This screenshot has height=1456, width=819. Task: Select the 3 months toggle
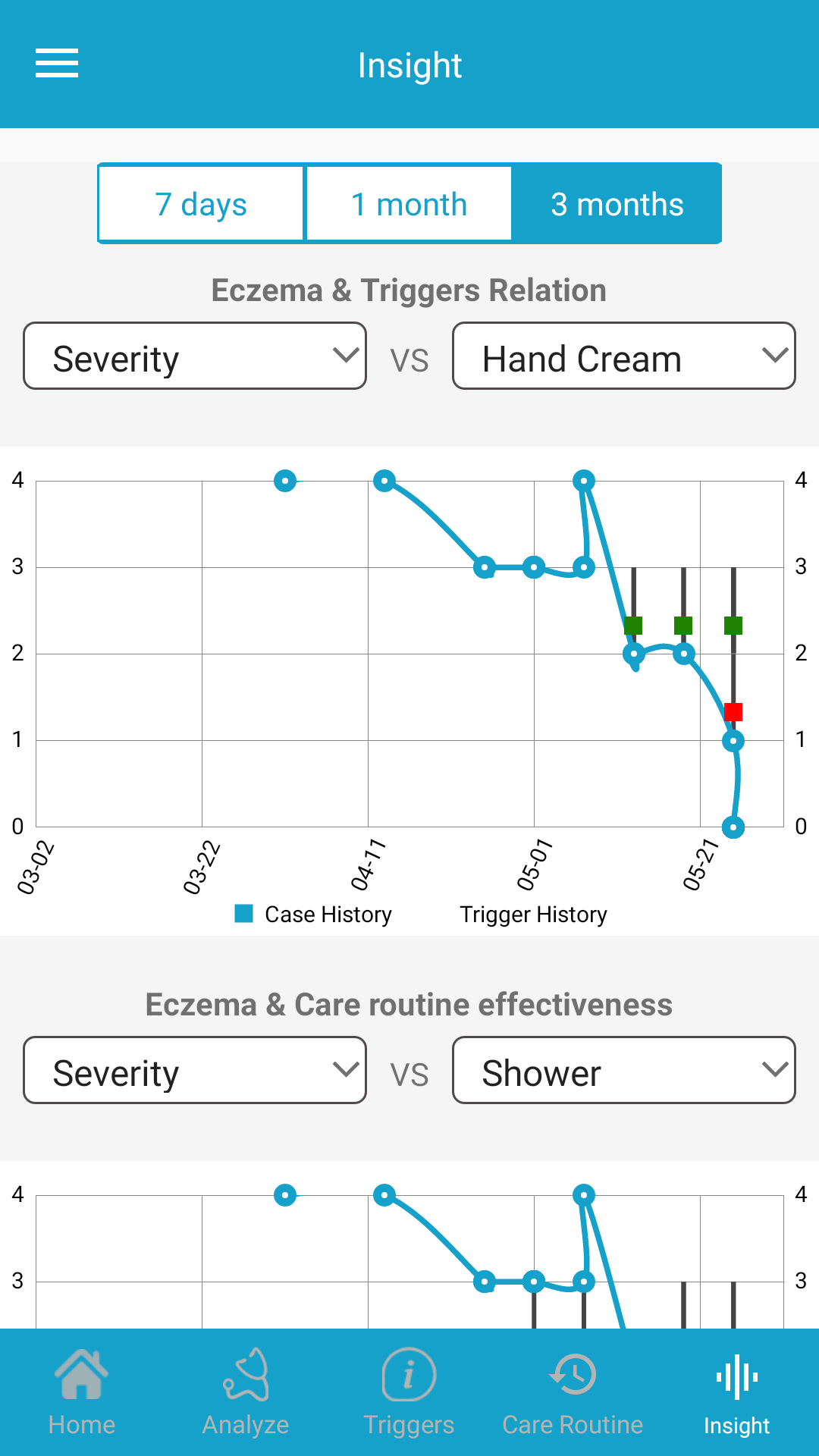[x=617, y=202]
